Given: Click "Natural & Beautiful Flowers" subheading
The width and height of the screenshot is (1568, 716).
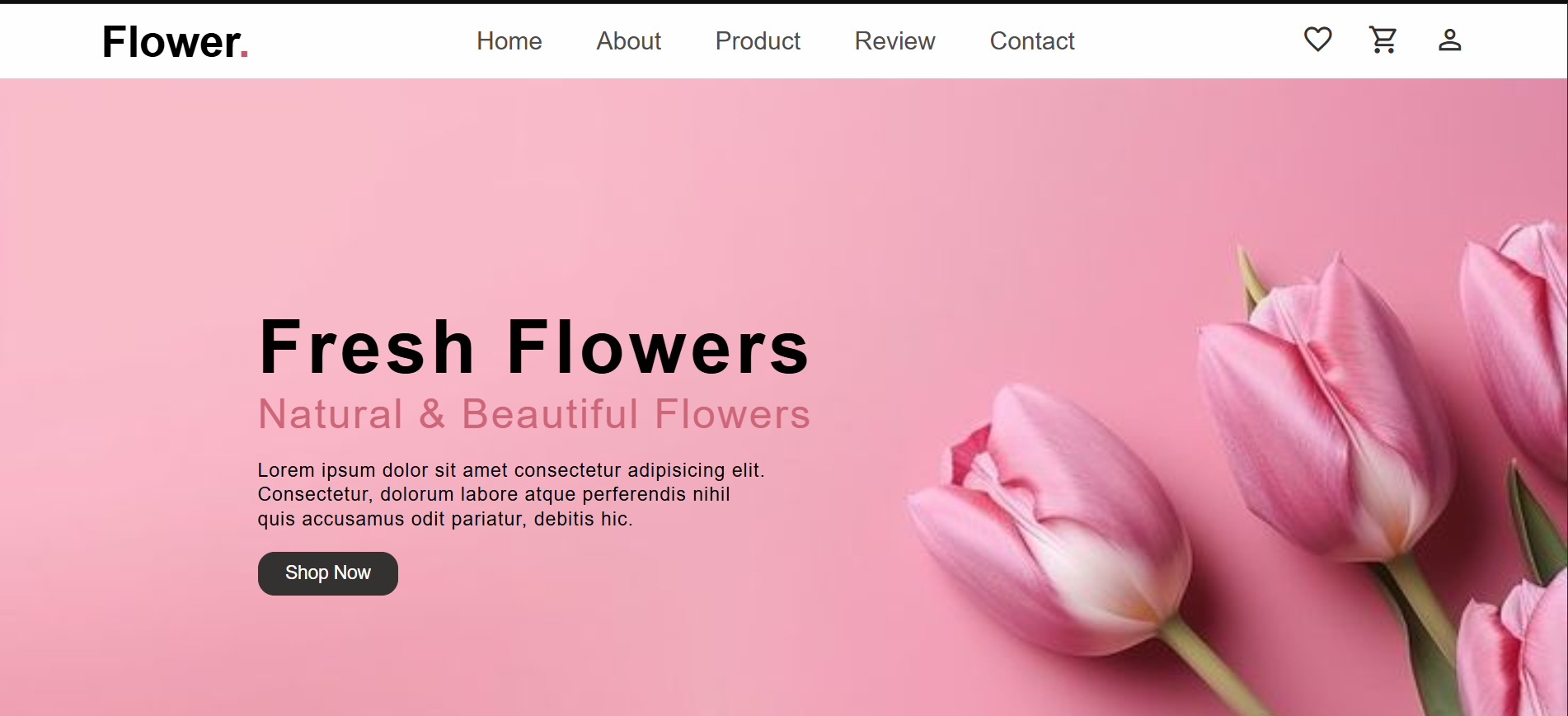Looking at the screenshot, I should click(534, 413).
